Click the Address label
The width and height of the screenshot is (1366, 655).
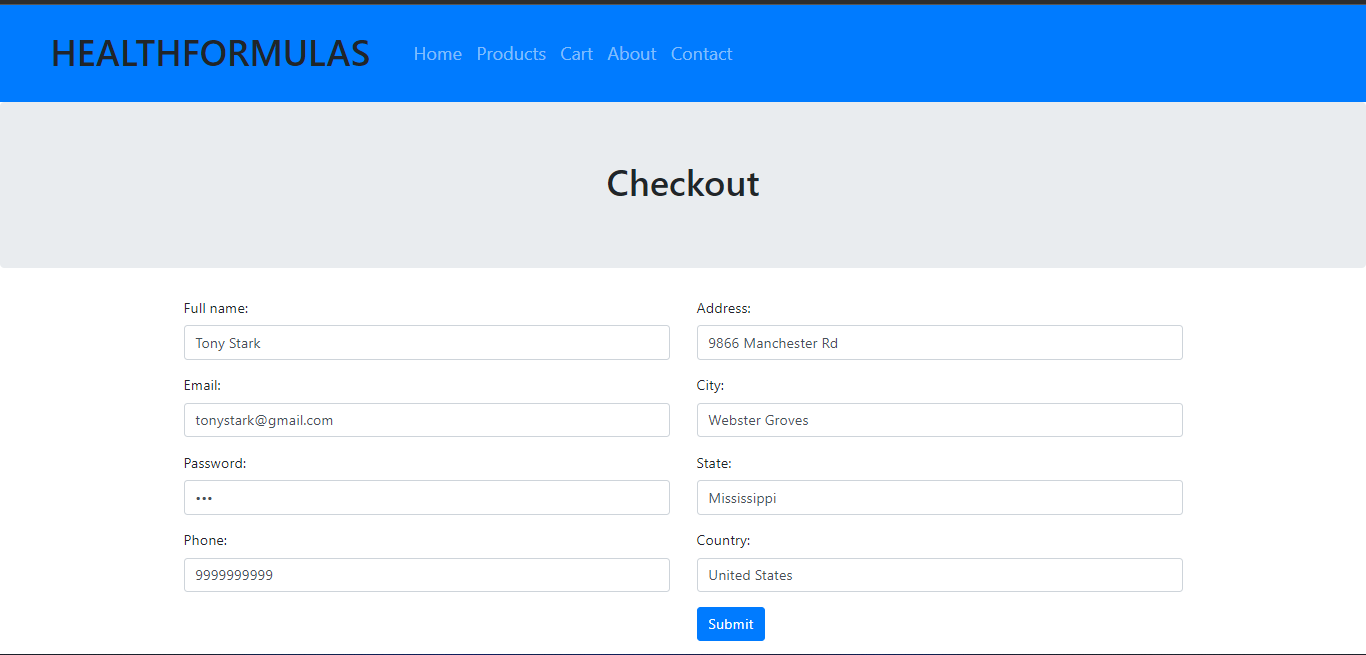coord(723,308)
